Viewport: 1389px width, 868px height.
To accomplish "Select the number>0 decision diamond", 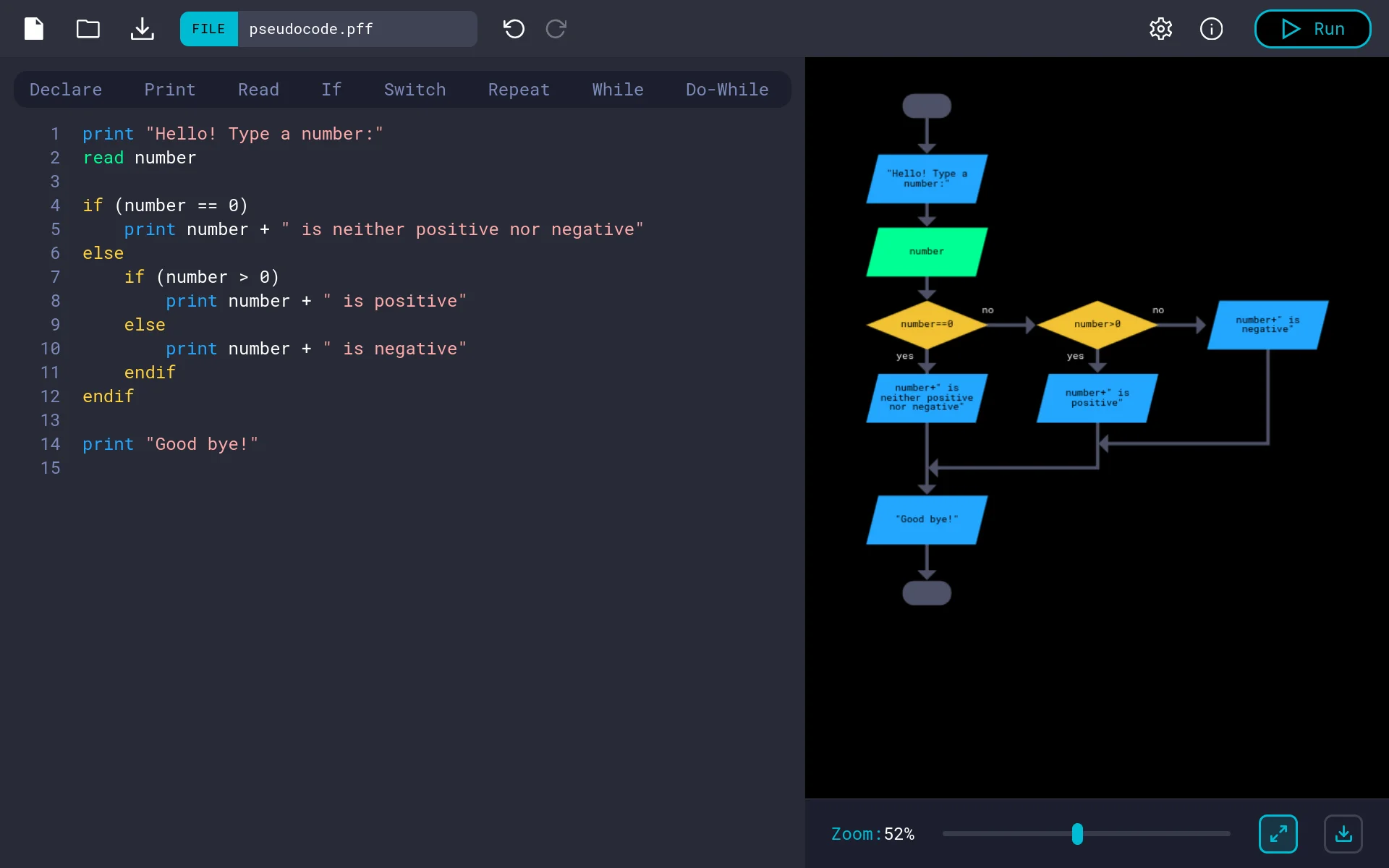I will (1097, 325).
